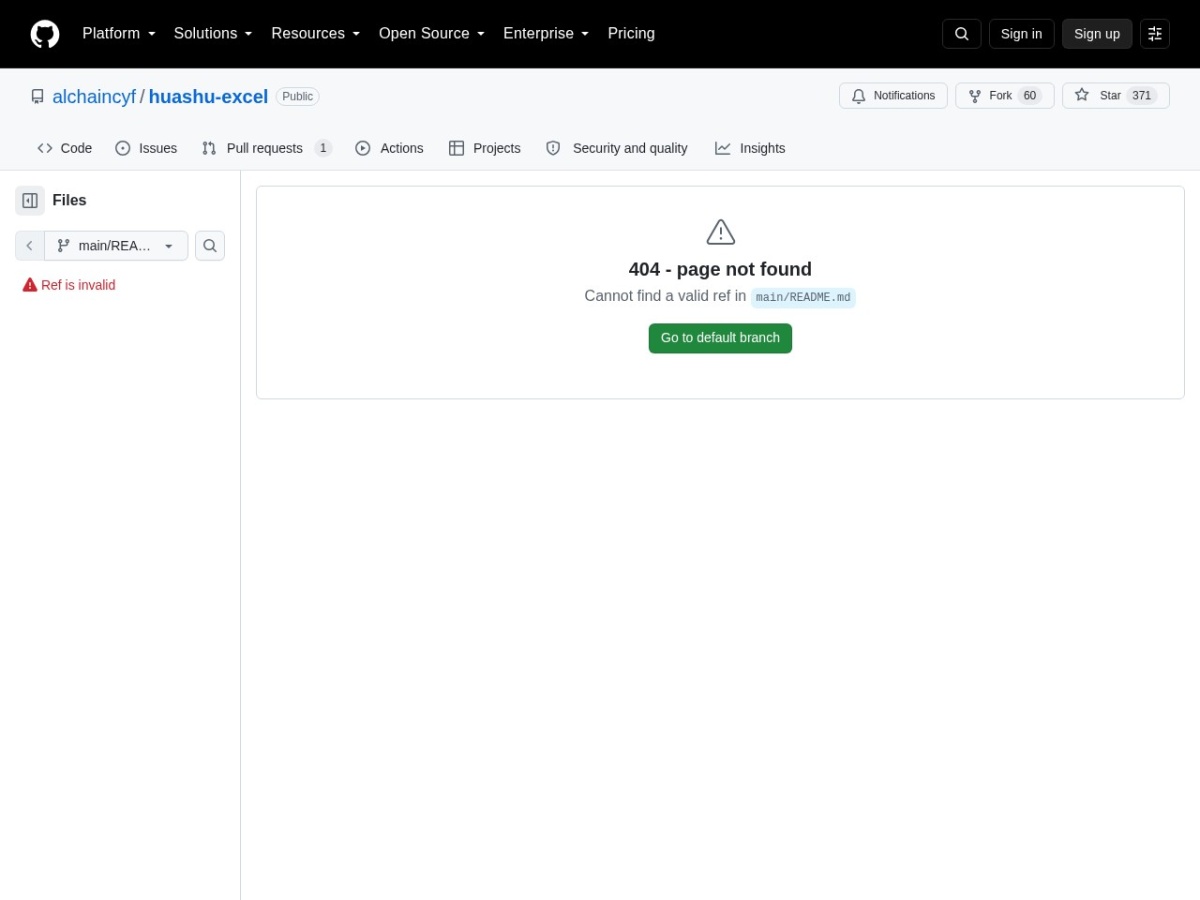Collapse the file tree side panel

click(x=30, y=200)
